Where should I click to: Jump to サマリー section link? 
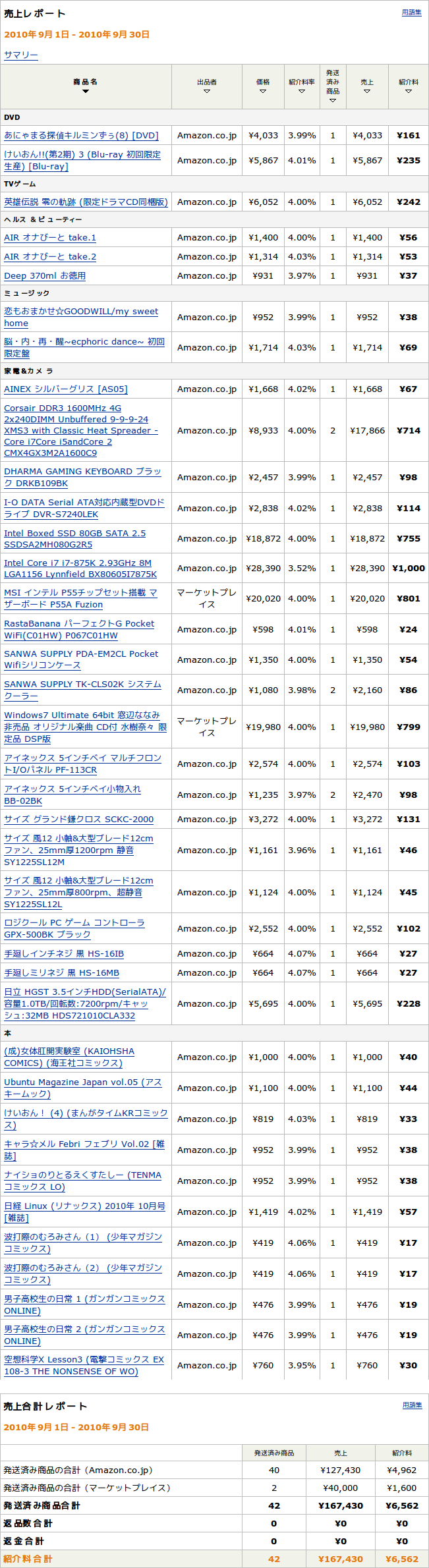pos(21,55)
